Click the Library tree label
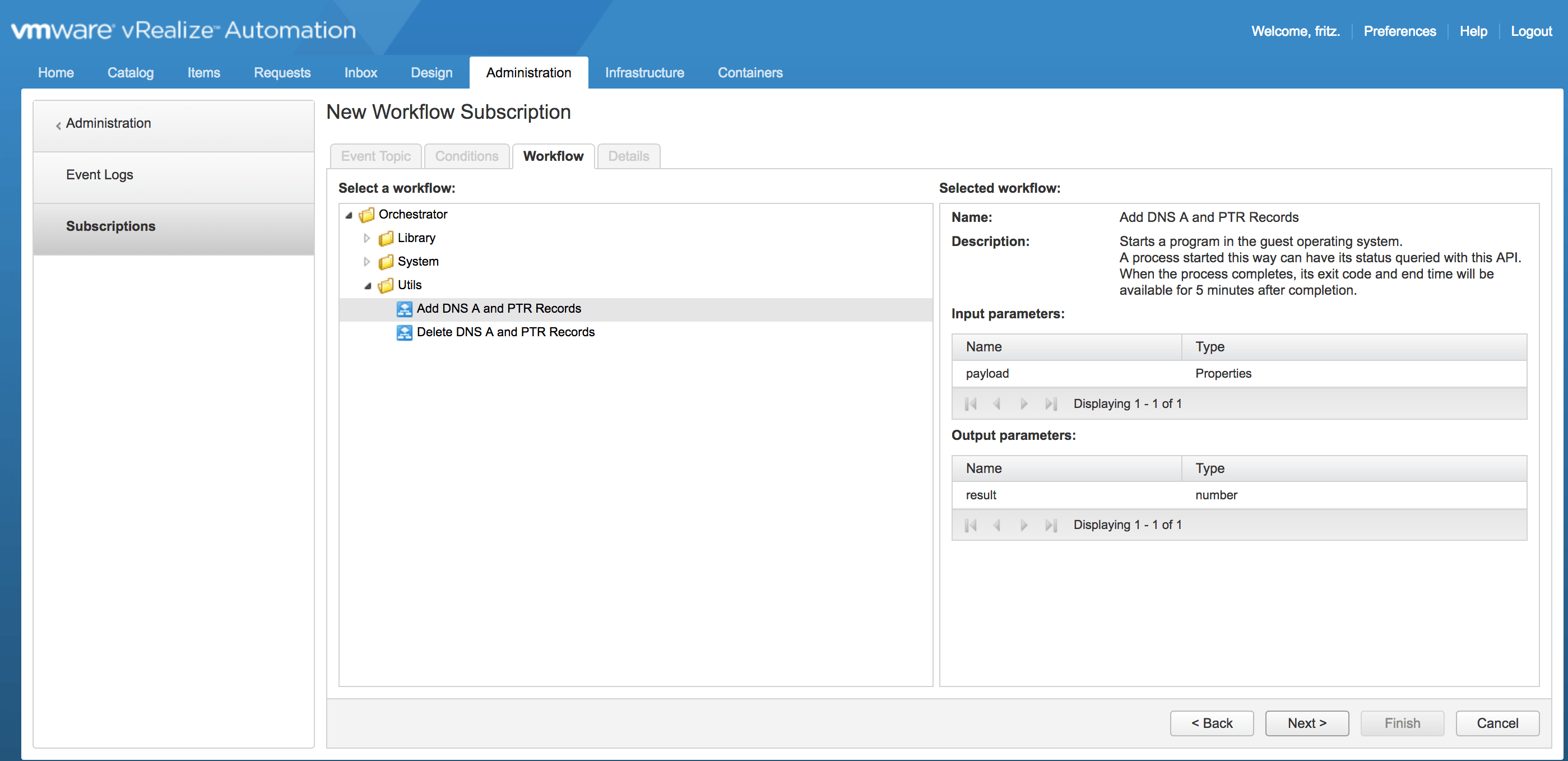 pos(416,238)
